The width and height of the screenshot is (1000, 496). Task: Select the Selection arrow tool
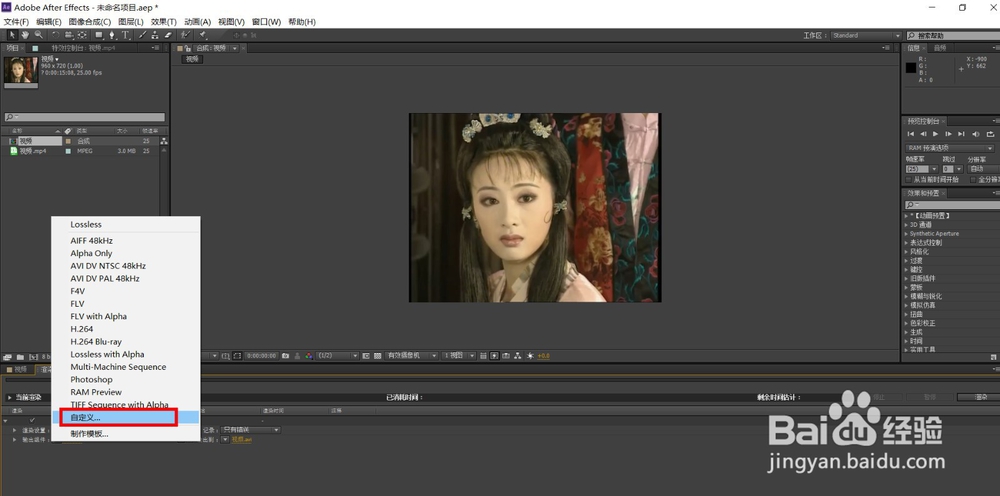(x=12, y=35)
